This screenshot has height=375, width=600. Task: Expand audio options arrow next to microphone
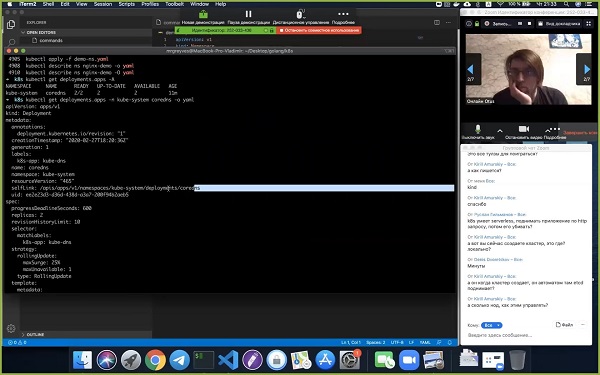(500, 131)
